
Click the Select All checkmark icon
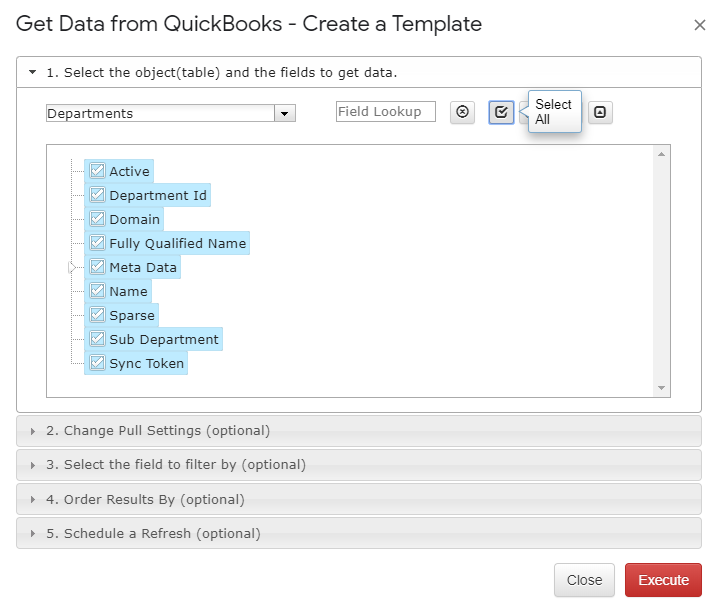tap(501, 112)
